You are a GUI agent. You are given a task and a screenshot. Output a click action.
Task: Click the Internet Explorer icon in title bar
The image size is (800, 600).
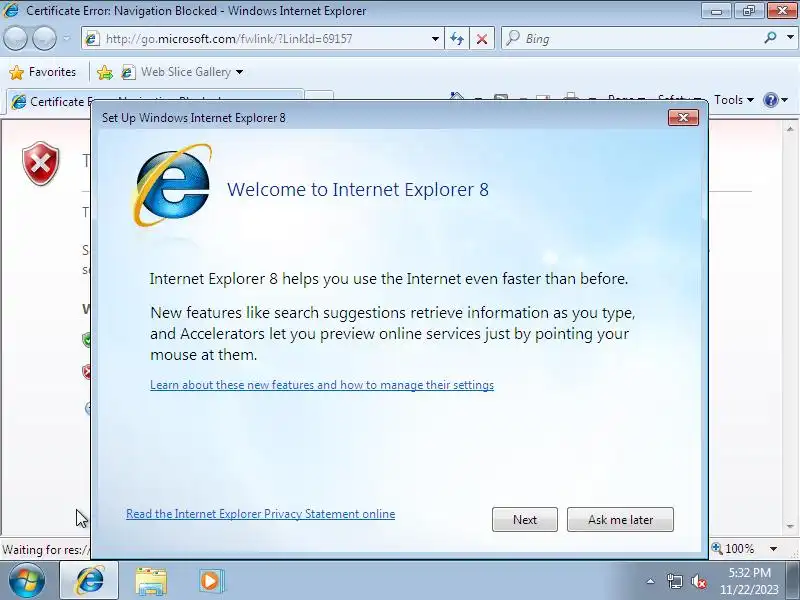pyautogui.click(x=10, y=10)
